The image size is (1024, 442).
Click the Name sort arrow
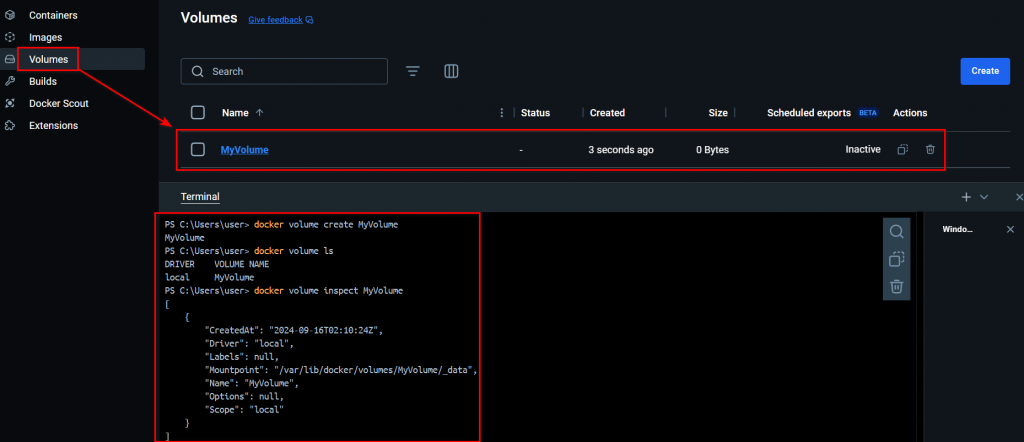[x=259, y=112]
